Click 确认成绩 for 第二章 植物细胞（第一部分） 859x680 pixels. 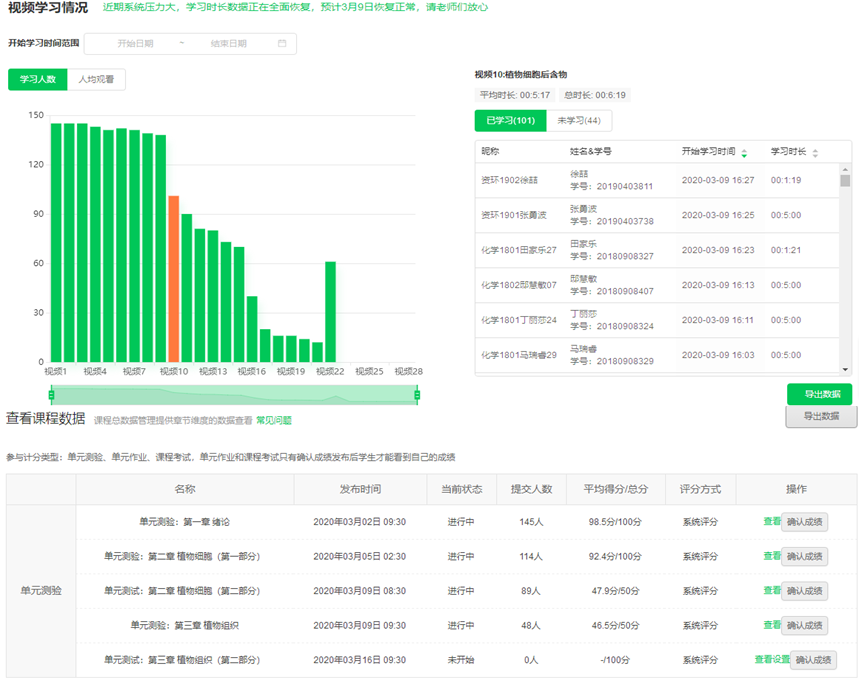[x=804, y=556]
